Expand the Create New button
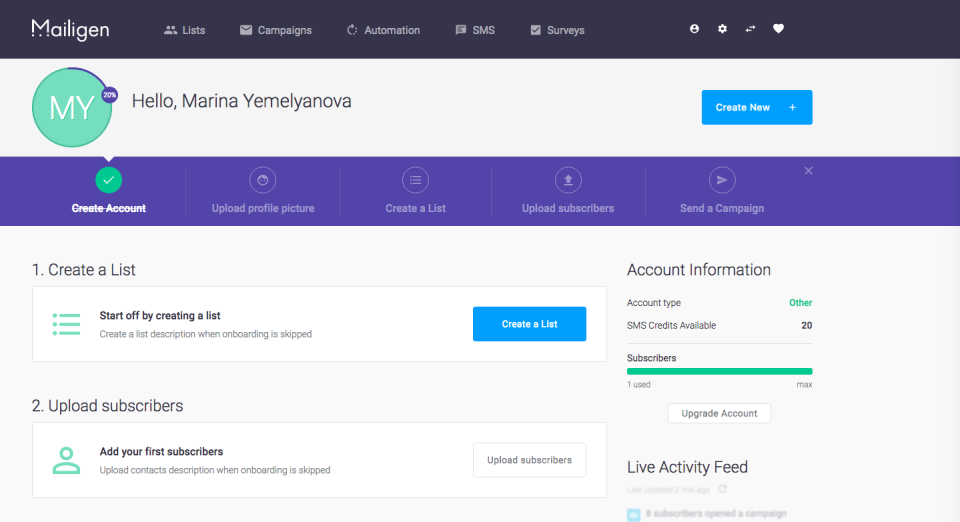 [x=757, y=107]
